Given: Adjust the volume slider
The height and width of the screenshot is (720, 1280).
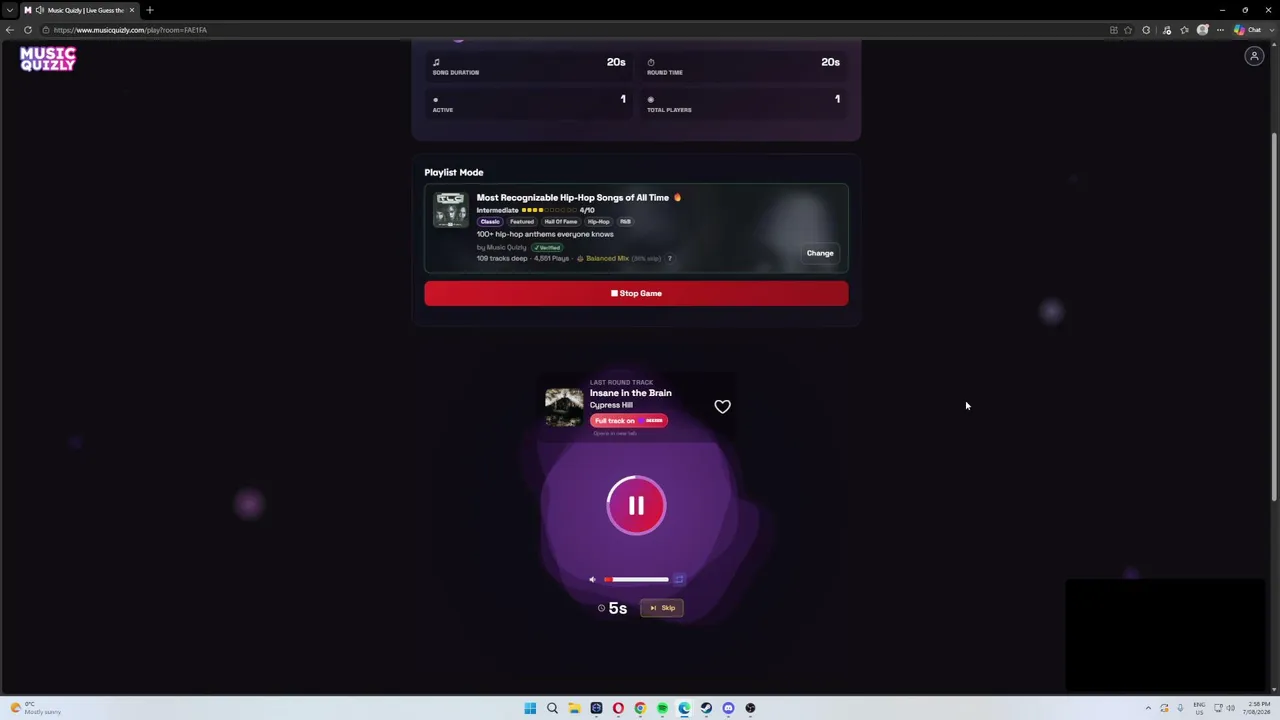Looking at the screenshot, I should coord(636,579).
